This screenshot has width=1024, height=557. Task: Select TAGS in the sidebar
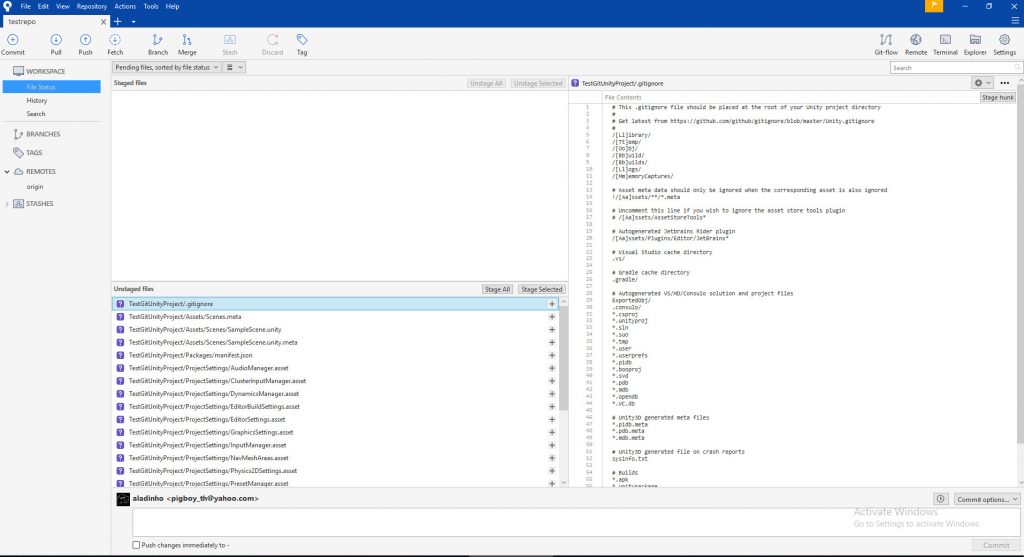[34, 153]
